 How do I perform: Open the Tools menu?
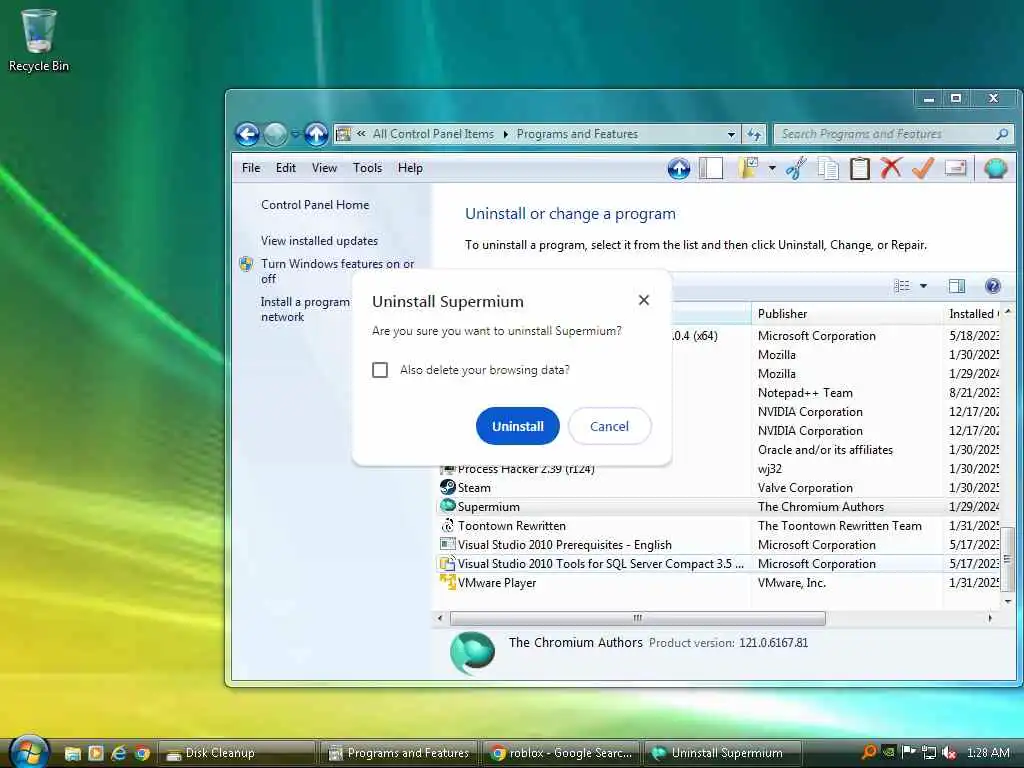[367, 168]
